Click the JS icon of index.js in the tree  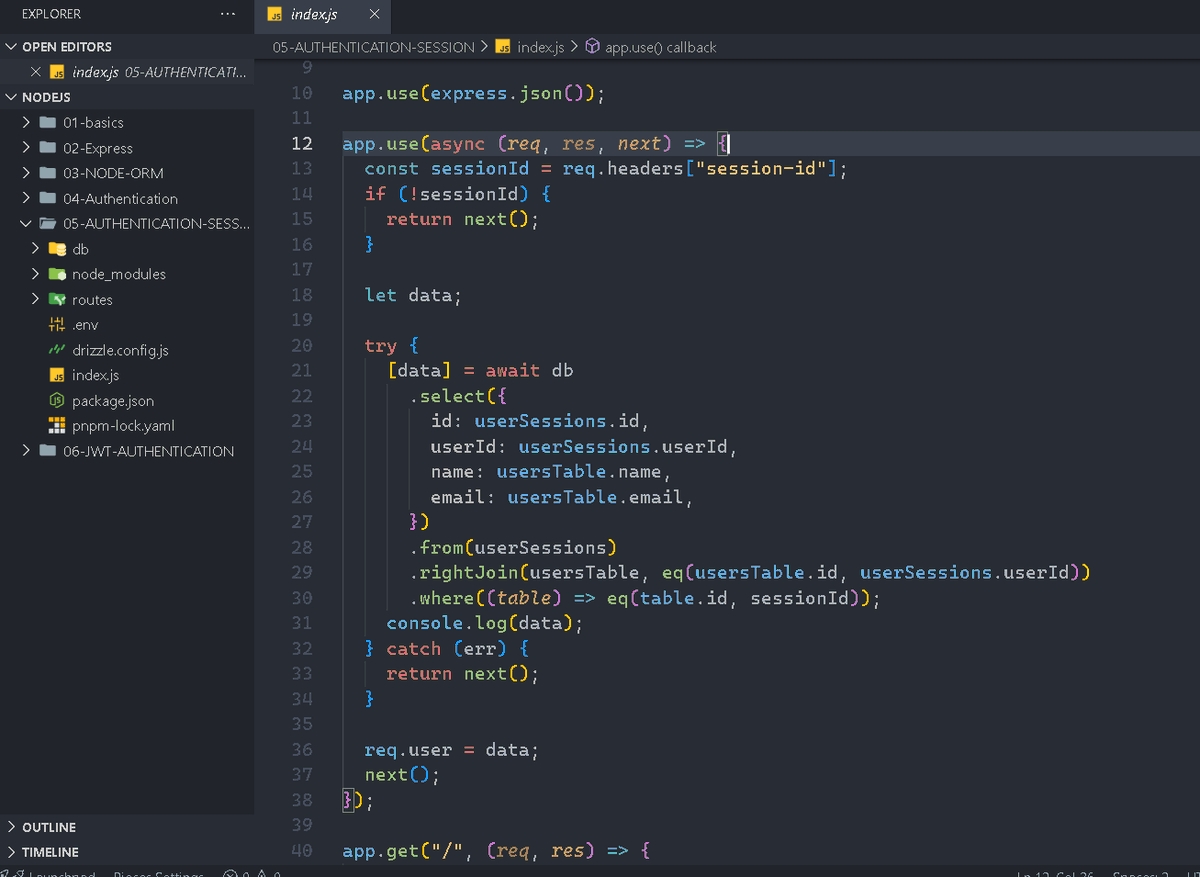[57, 375]
